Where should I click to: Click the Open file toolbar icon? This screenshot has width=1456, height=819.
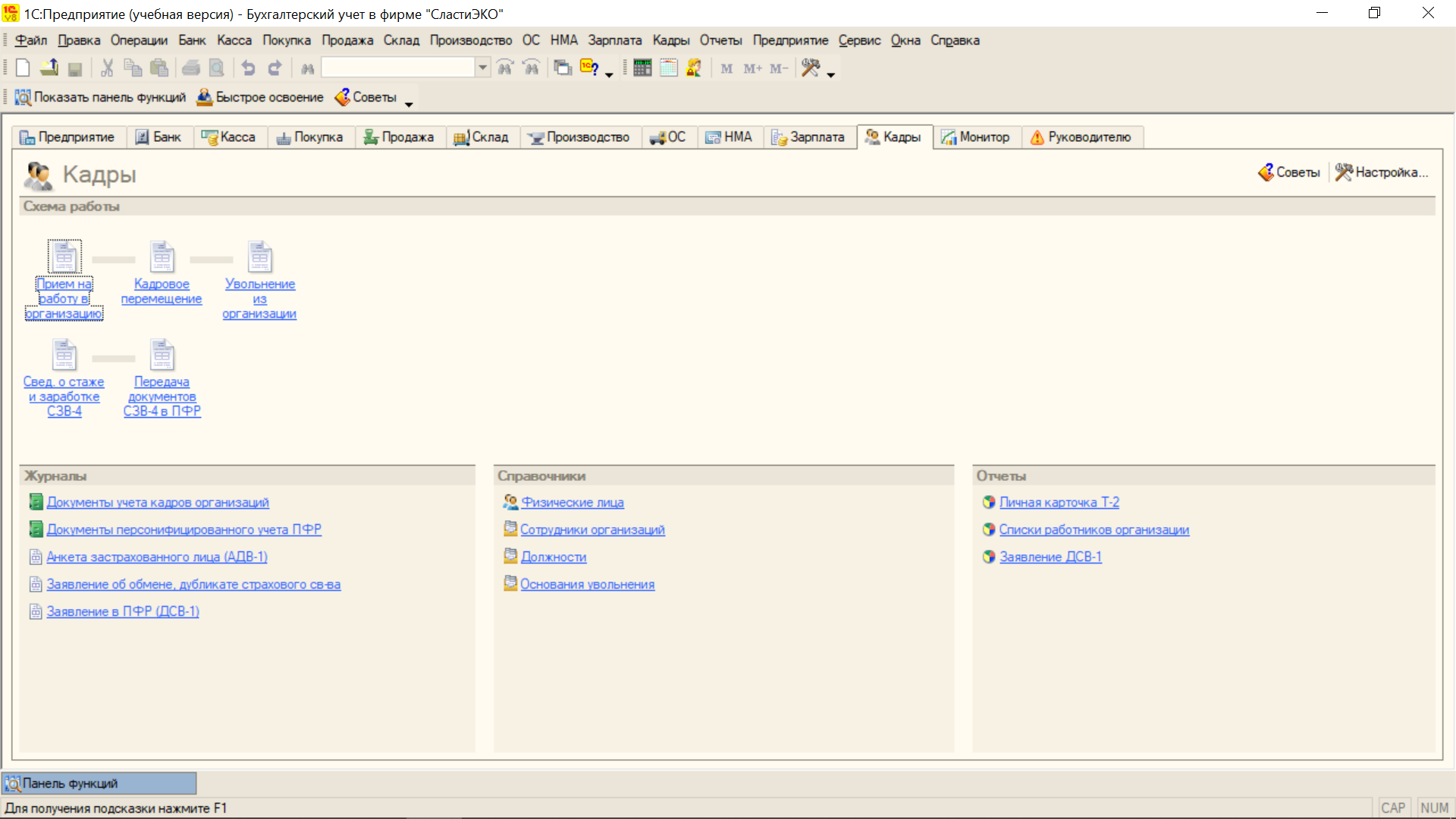pos(49,68)
